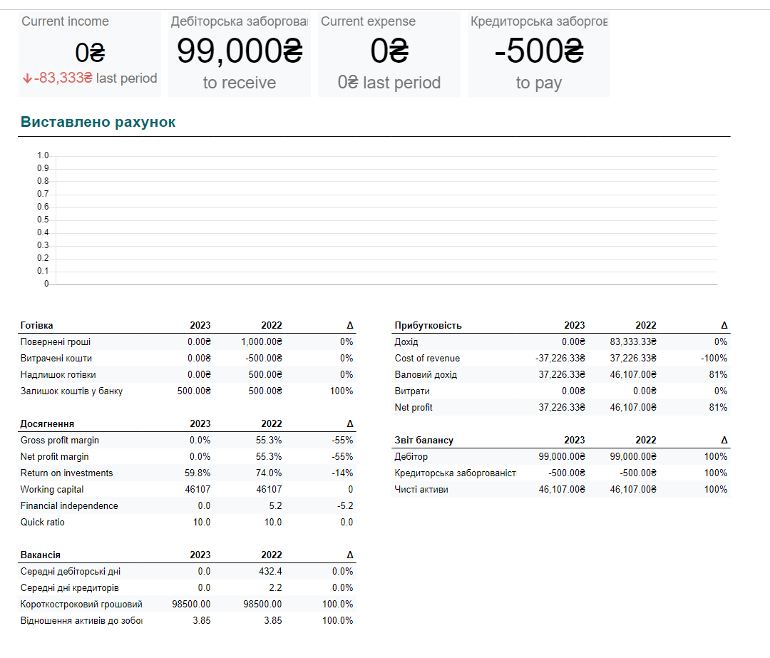770x658 pixels.
Task: Select the Return on investments row
Action: 187,473
